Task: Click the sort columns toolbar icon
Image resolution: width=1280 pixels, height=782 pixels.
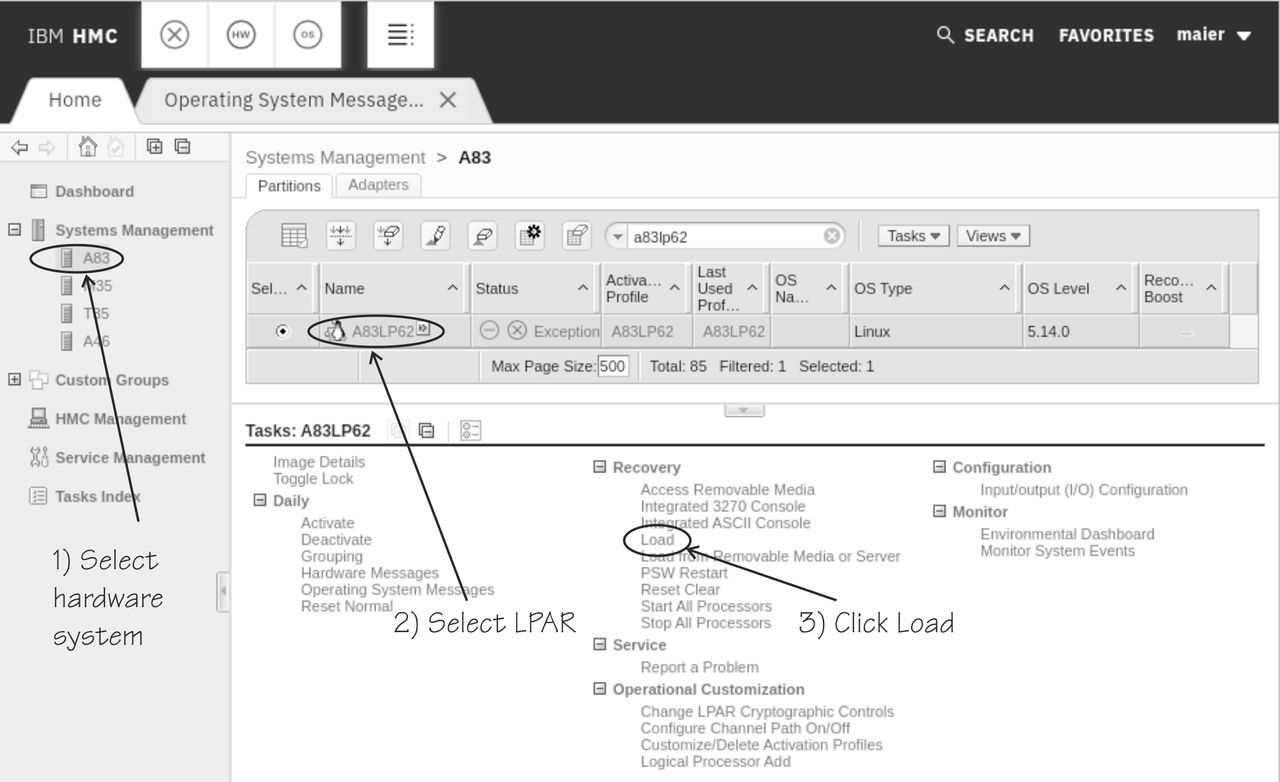Action: click(x=341, y=236)
